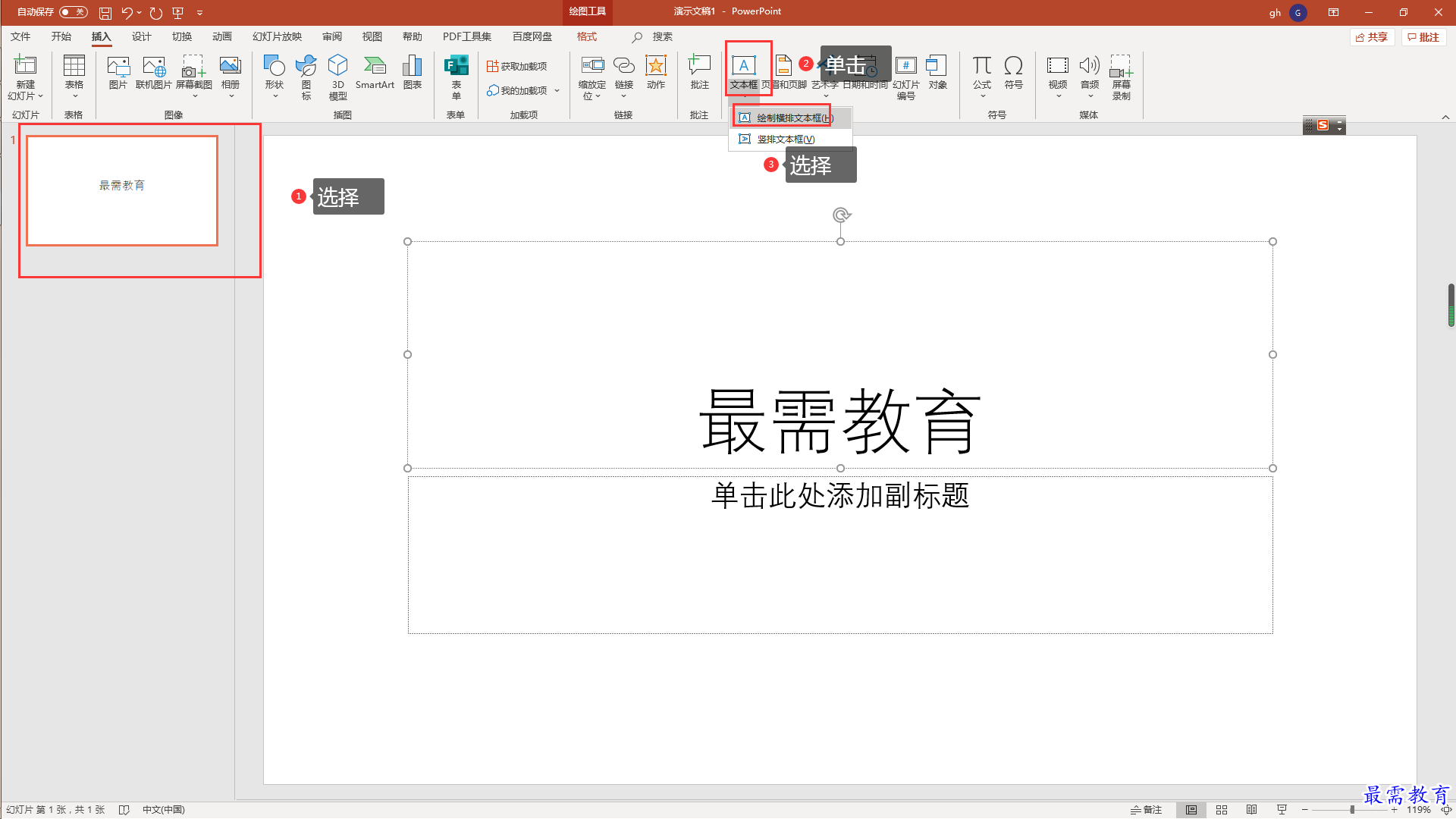Click the Forms (表单) icon
This screenshot has height=819, width=1456.
tap(456, 65)
